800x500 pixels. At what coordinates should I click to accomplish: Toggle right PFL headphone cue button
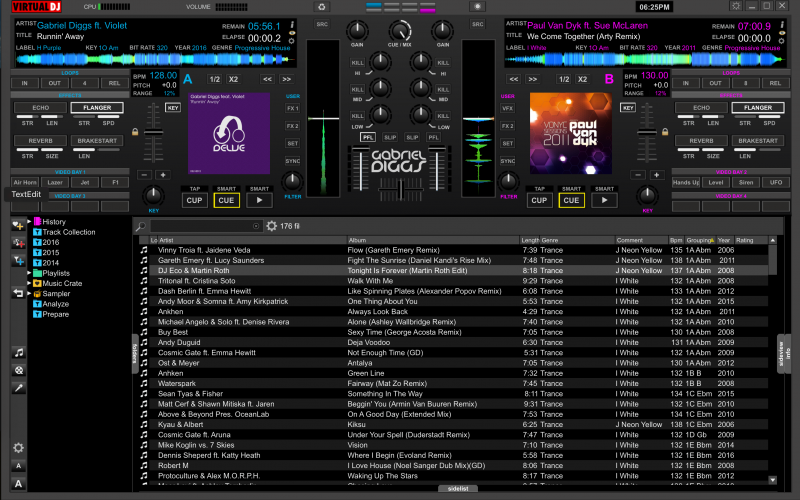point(433,137)
